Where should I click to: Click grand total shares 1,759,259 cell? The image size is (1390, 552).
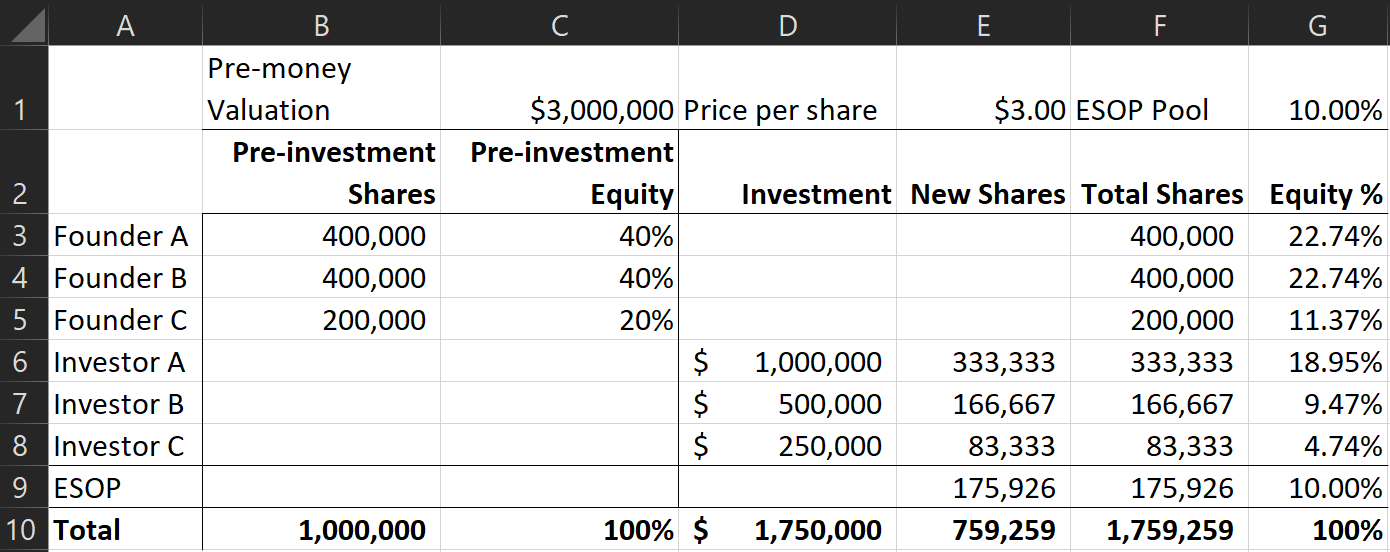pyautogui.click(x=1160, y=529)
